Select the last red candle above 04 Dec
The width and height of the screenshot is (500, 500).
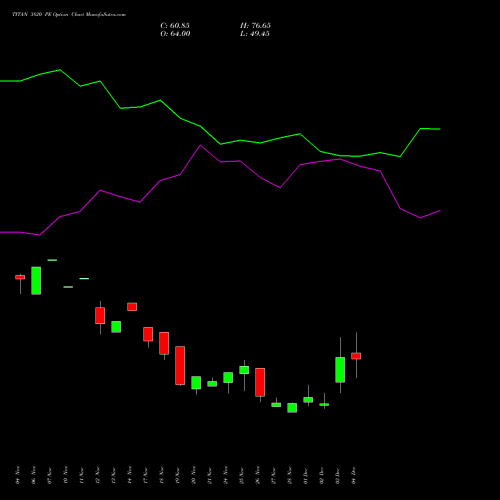(356, 356)
